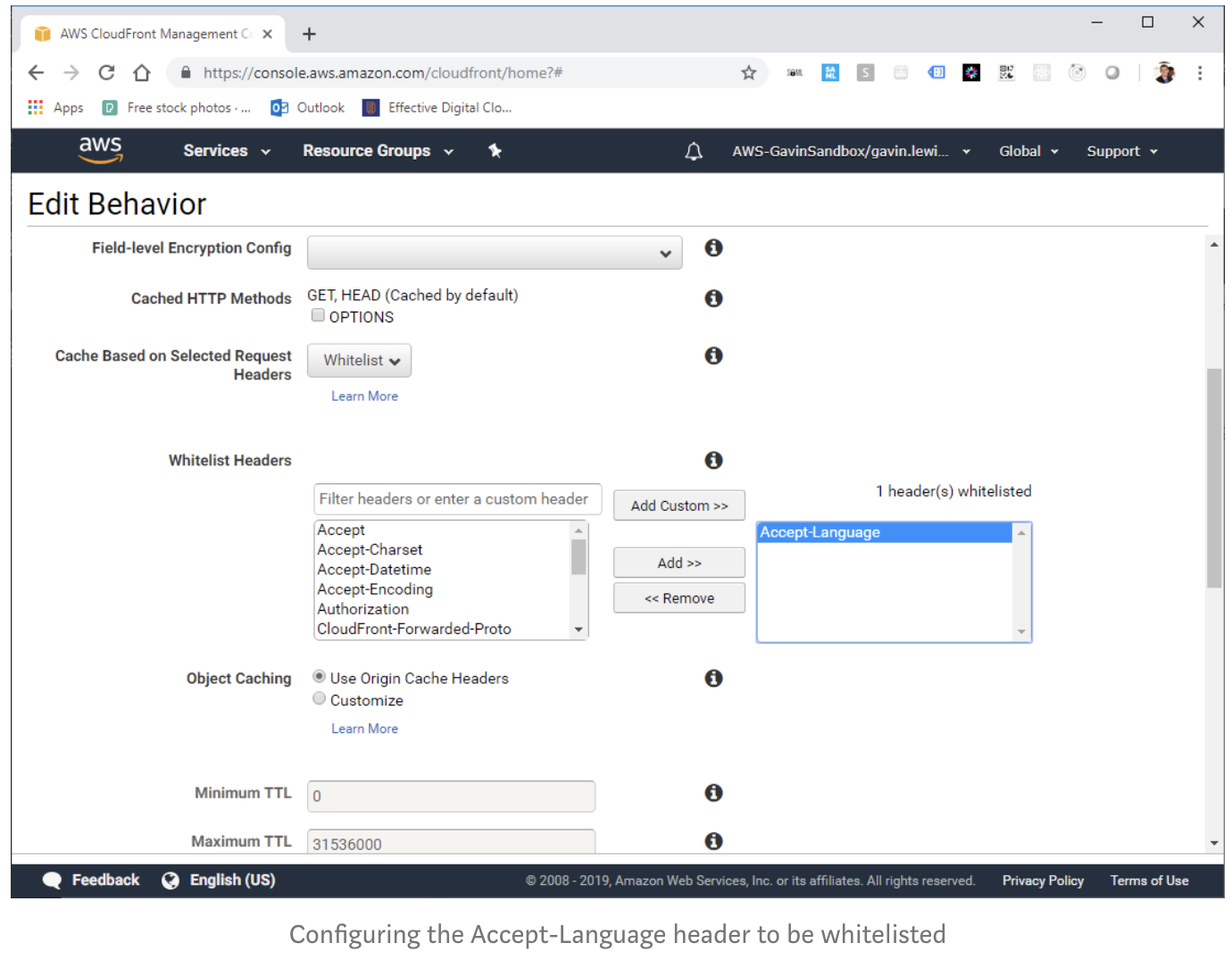Open the Outlook bookmark
The image size is (1232, 968).
(x=308, y=107)
